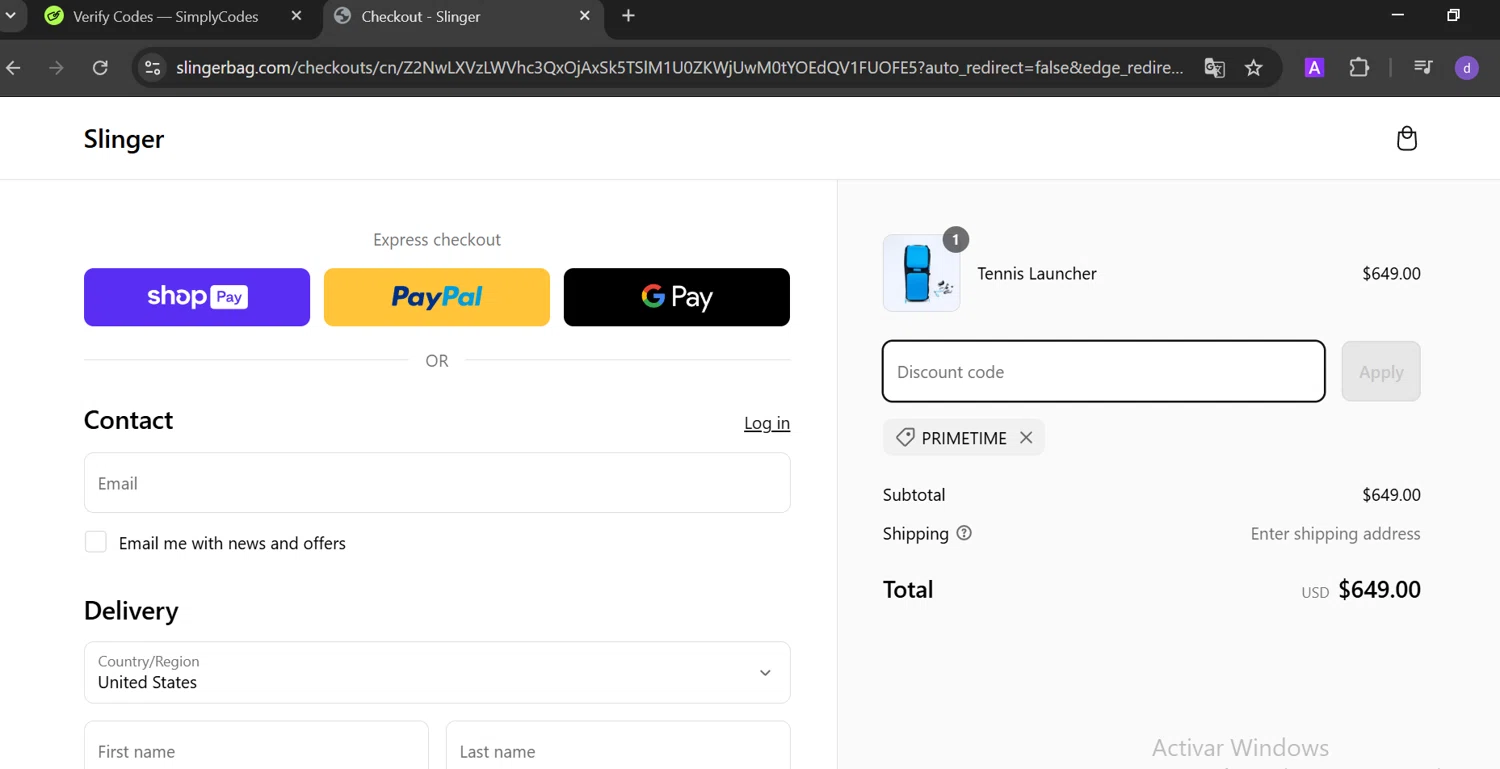Focus the First name field
Image resolution: width=1500 pixels, height=769 pixels.
[256, 745]
